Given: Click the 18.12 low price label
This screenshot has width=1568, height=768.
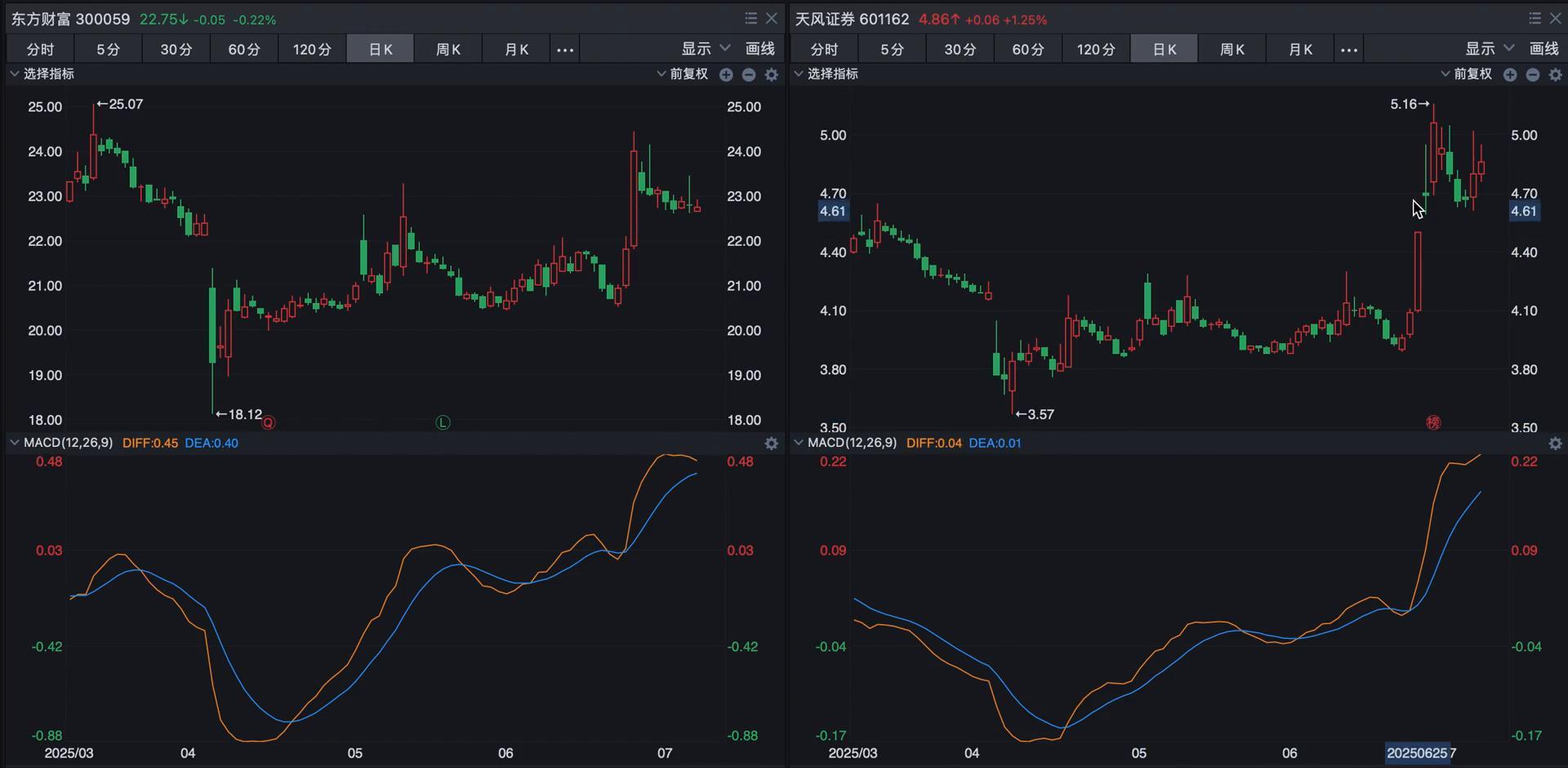Looking at the screenshot, I should click(x=239, y=414).
